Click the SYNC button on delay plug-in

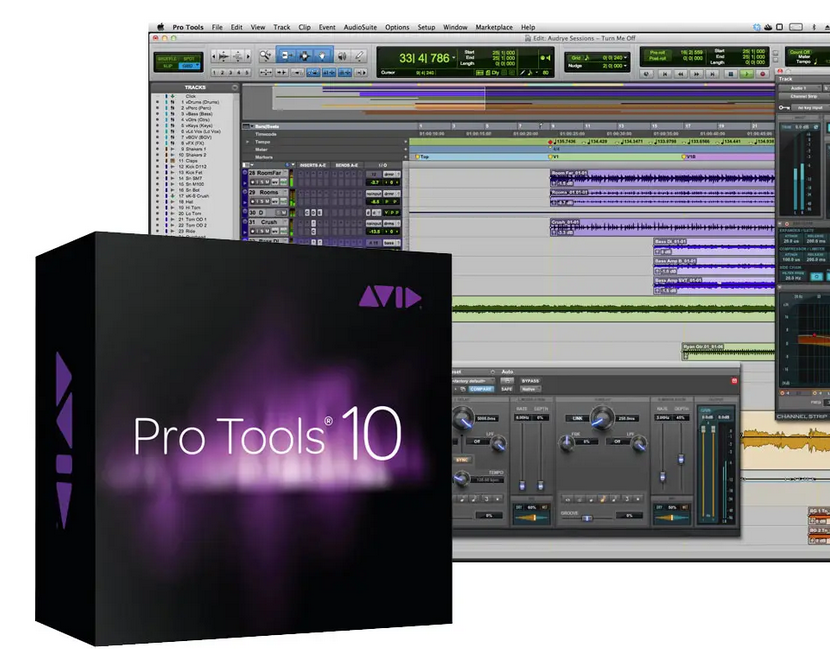[462, 460]
